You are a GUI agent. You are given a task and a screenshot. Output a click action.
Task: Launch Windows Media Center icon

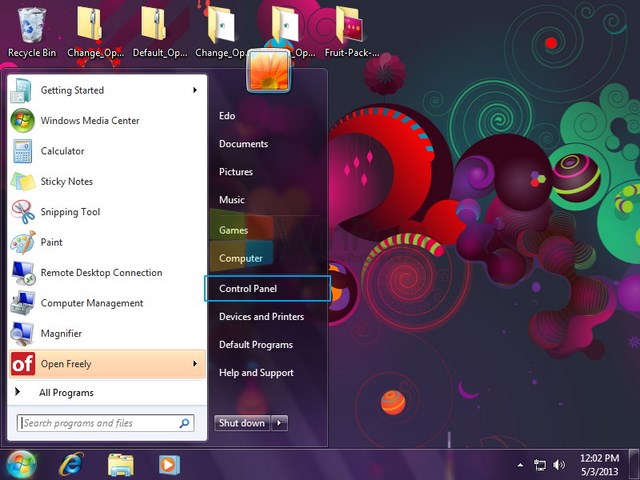pyautogui.click(x=22, y=120)
